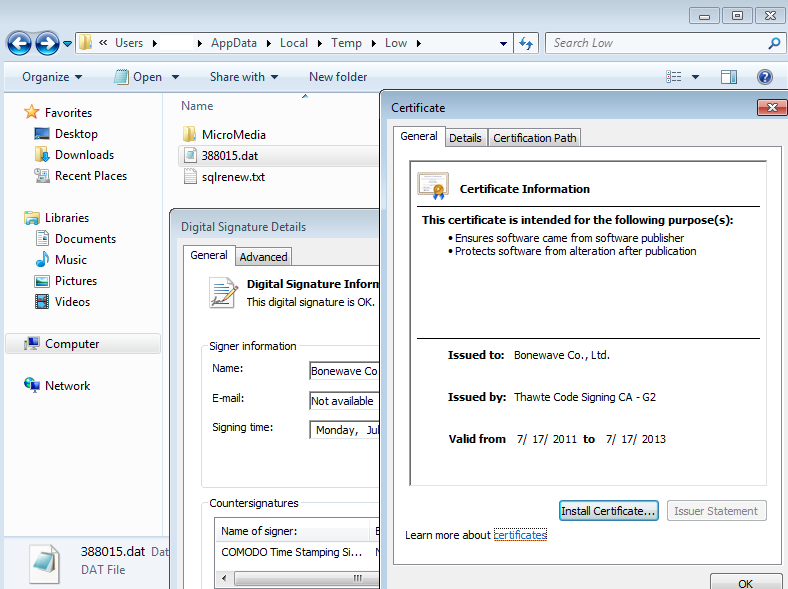Expand the Open button dropdown arrow
The width and height of the screenshot is (788, 589).
point(175,77)
